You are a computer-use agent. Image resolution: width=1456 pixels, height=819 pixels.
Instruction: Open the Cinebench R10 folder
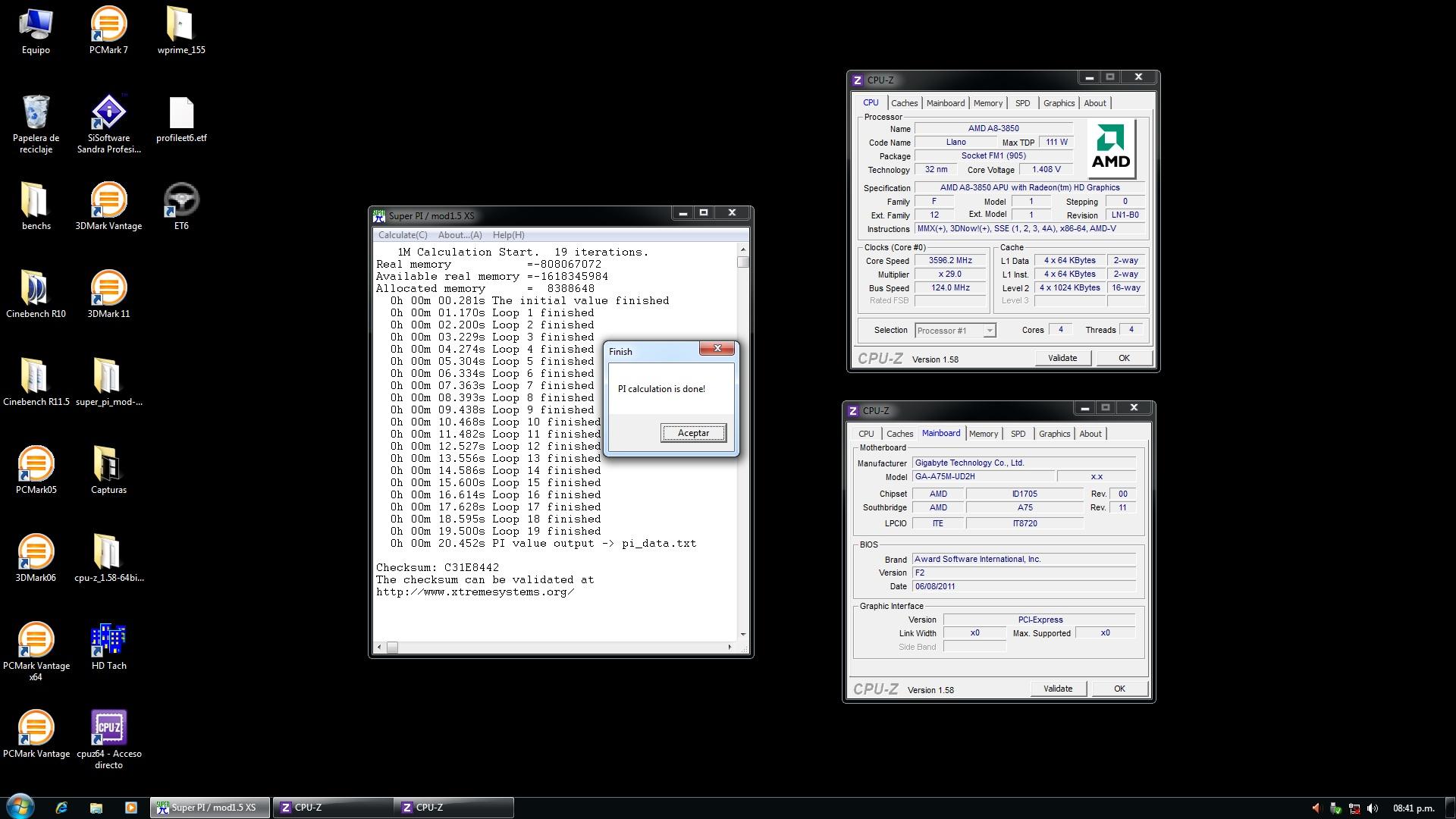(x=36, y=294)
